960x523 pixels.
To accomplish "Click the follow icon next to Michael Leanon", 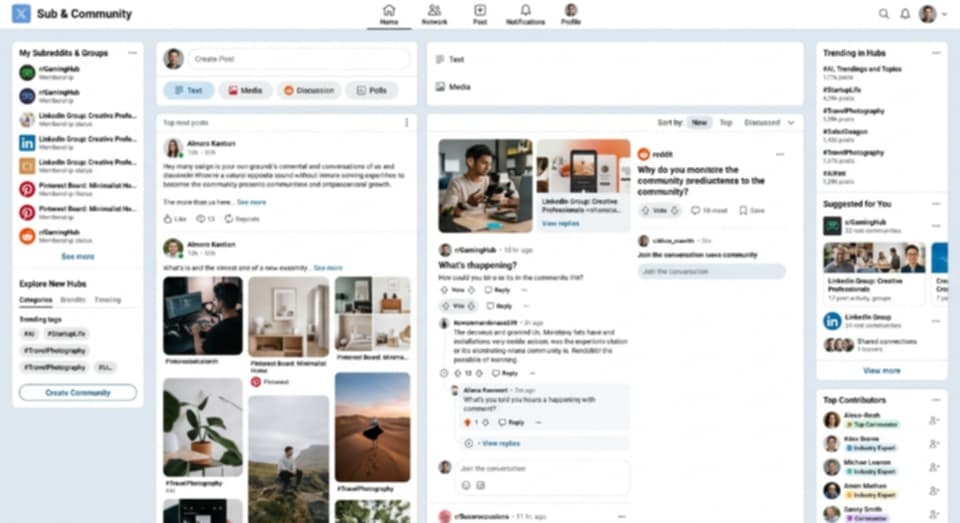I will 934,467.
